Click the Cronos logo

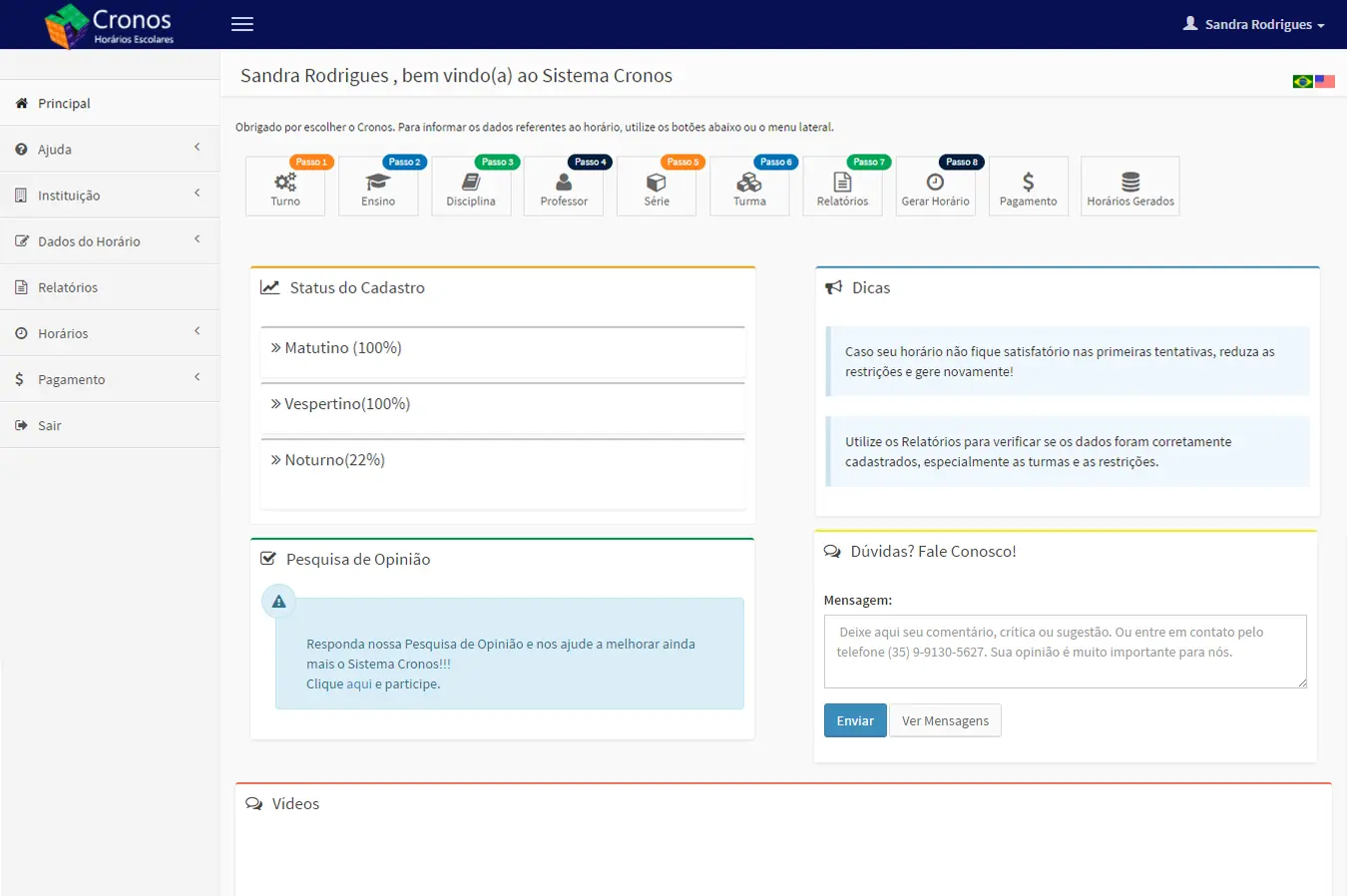tap(110, 25)
